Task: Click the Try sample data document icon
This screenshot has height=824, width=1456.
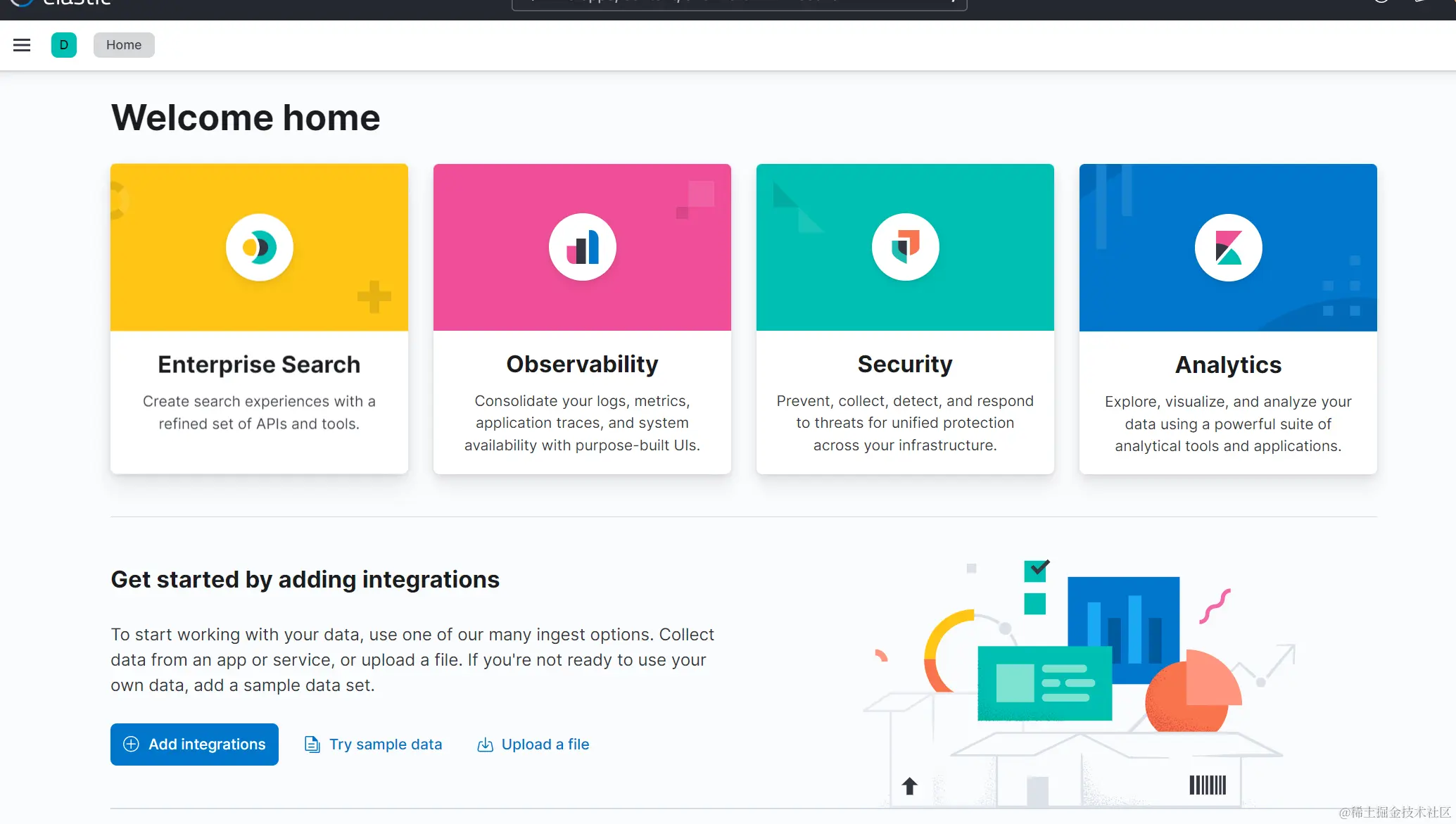Action: (312, 744)
